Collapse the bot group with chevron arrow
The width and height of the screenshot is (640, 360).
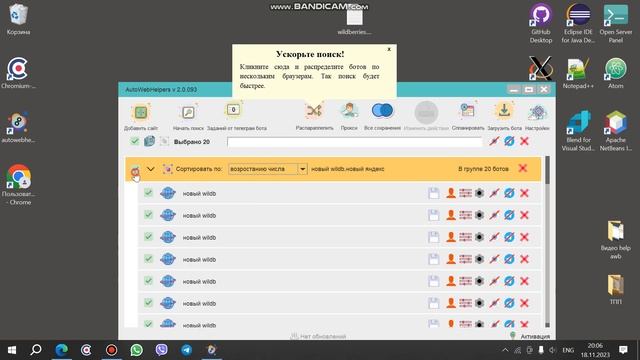coord(151,169)
